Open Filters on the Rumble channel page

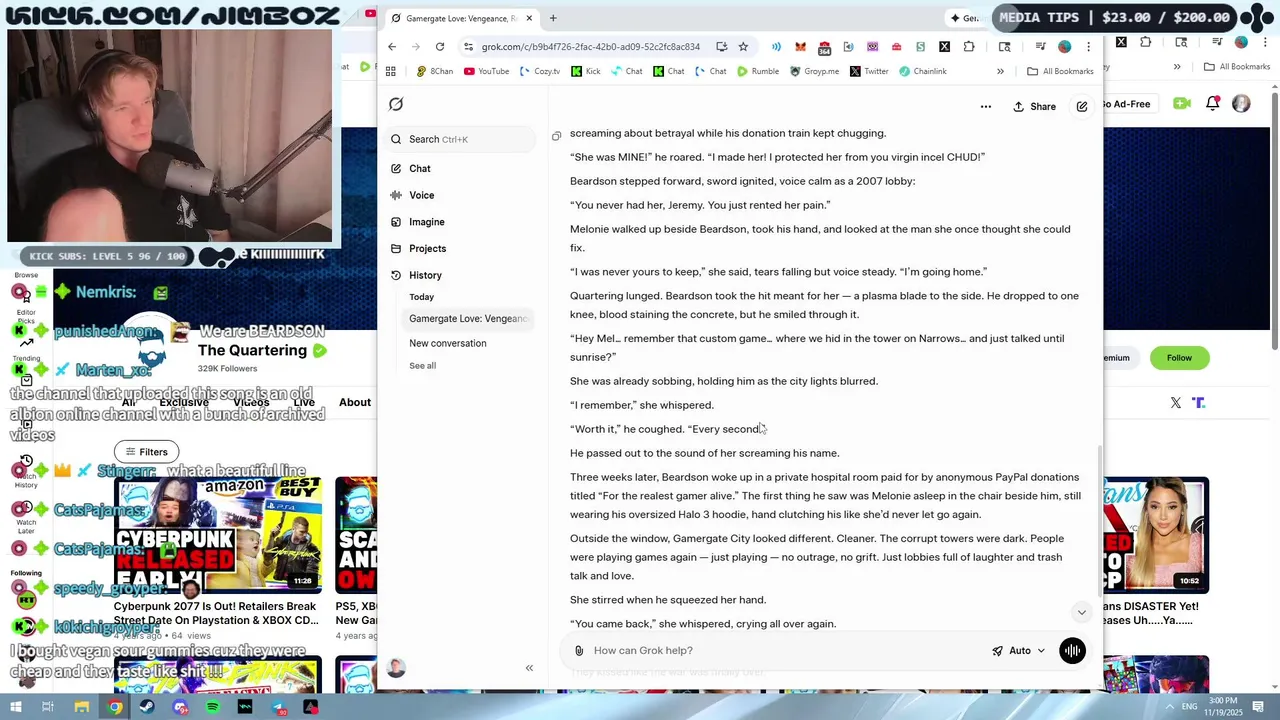(x=146, y=452)
